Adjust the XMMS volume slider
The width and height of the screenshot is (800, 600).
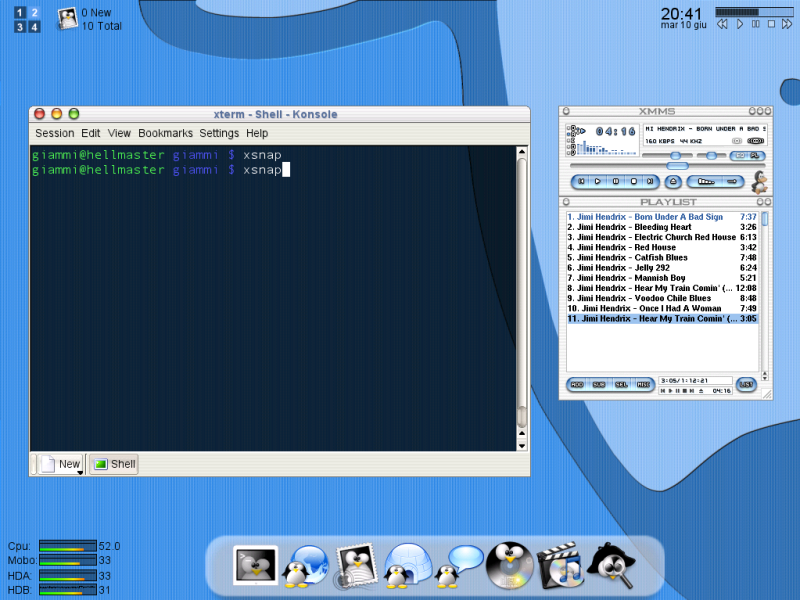click(667, 156)
